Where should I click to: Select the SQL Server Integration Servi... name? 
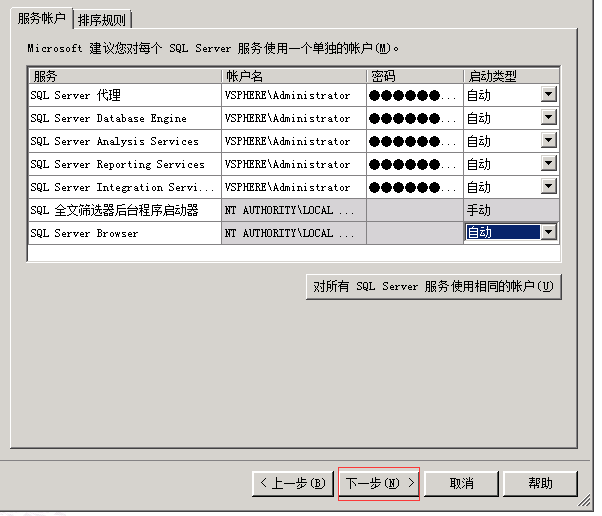(x=125, y=187)
